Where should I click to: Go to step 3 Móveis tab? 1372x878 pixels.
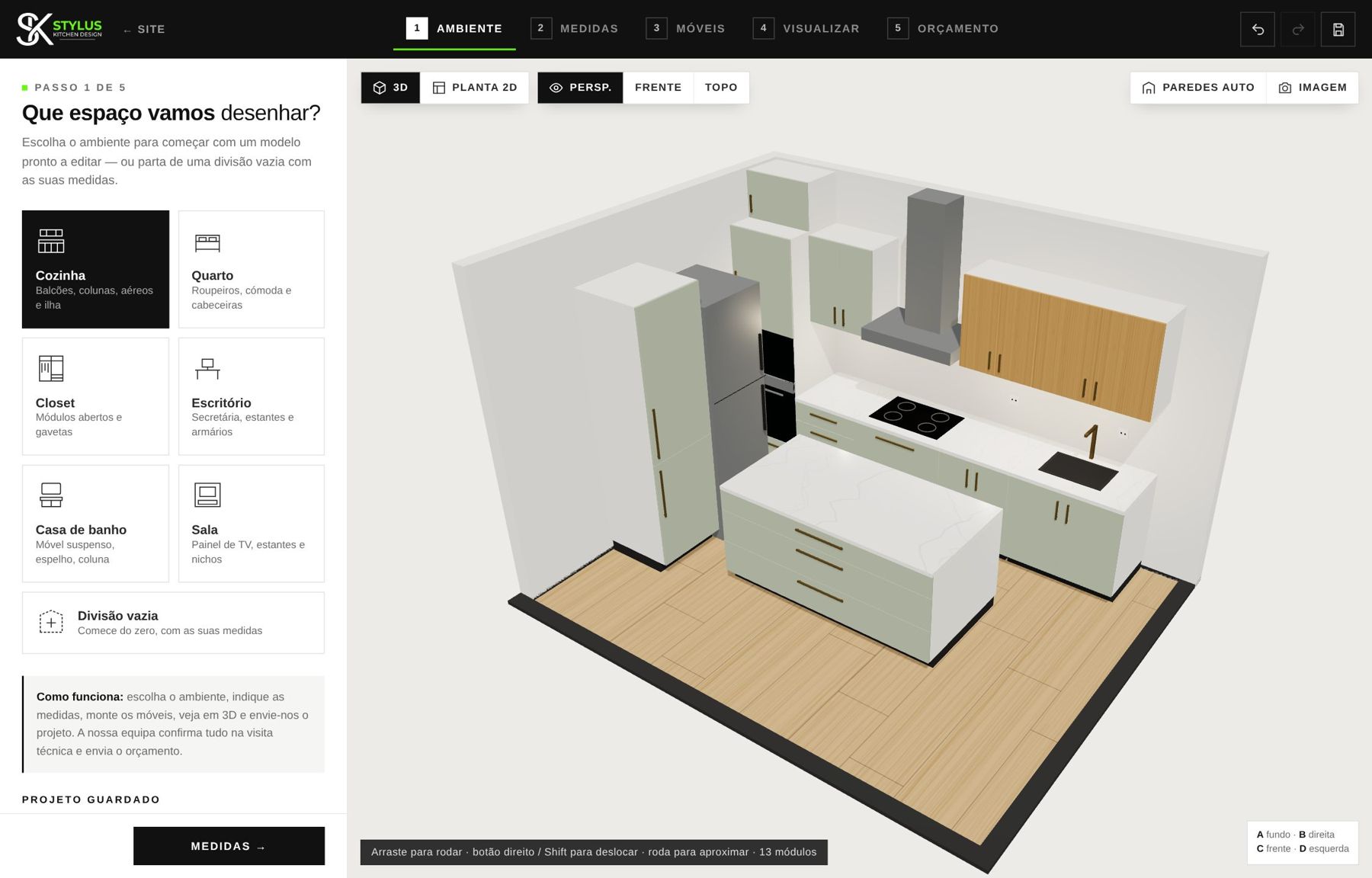coord(686,29)
